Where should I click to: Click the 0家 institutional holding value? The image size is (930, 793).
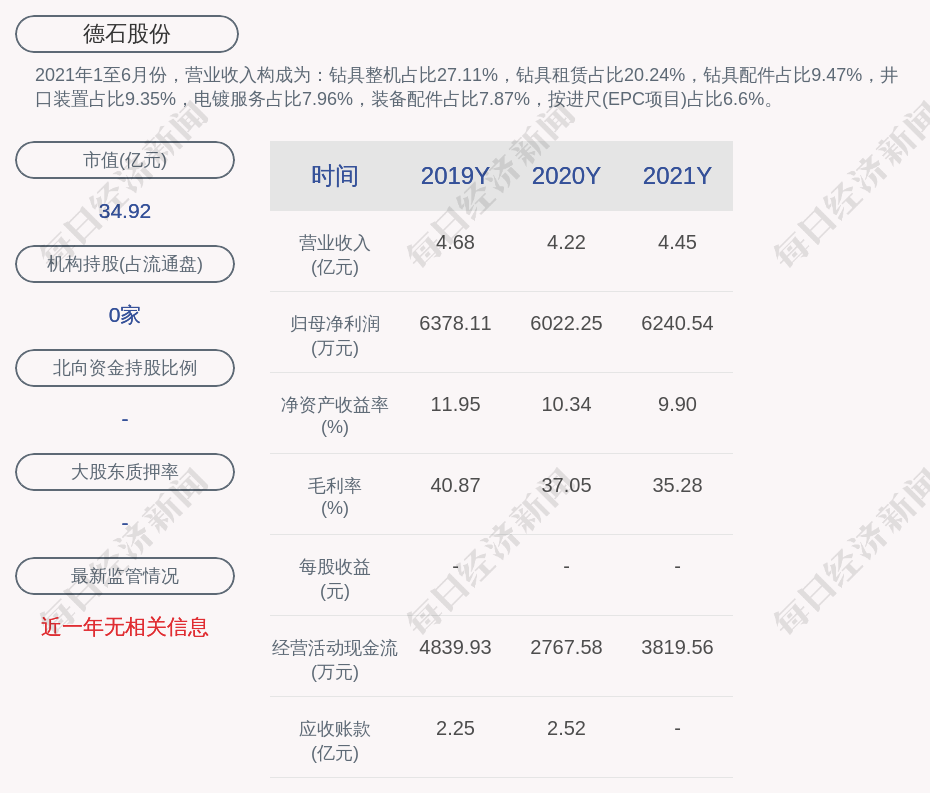click(125, 315)
